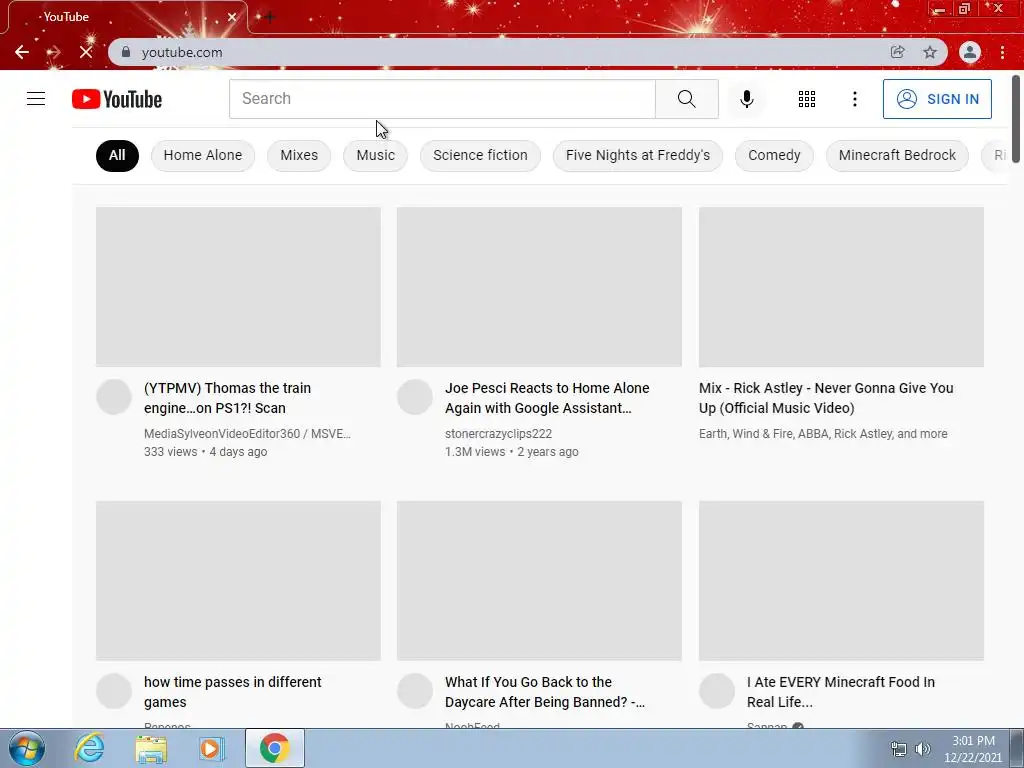
Task: Click channel avatar beside Thomas the train video
Action: 114,397
